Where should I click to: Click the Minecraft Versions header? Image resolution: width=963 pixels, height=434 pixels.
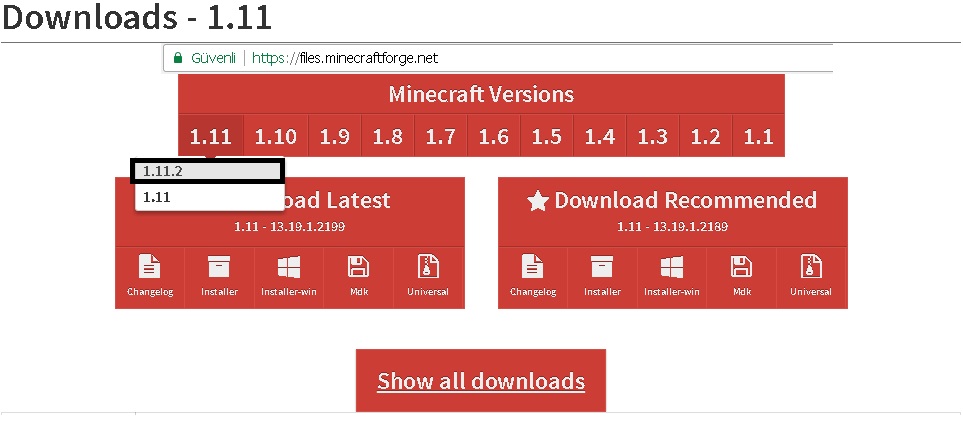[482, 95]
